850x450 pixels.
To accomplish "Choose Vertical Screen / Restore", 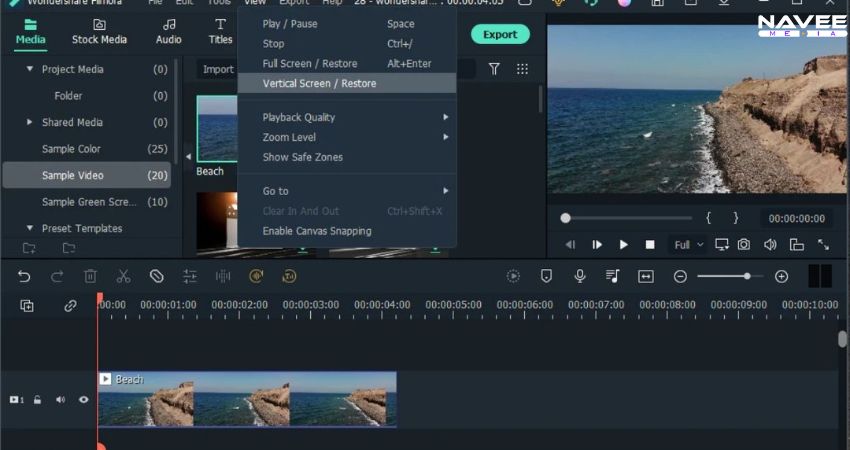I will coord(347,83).
